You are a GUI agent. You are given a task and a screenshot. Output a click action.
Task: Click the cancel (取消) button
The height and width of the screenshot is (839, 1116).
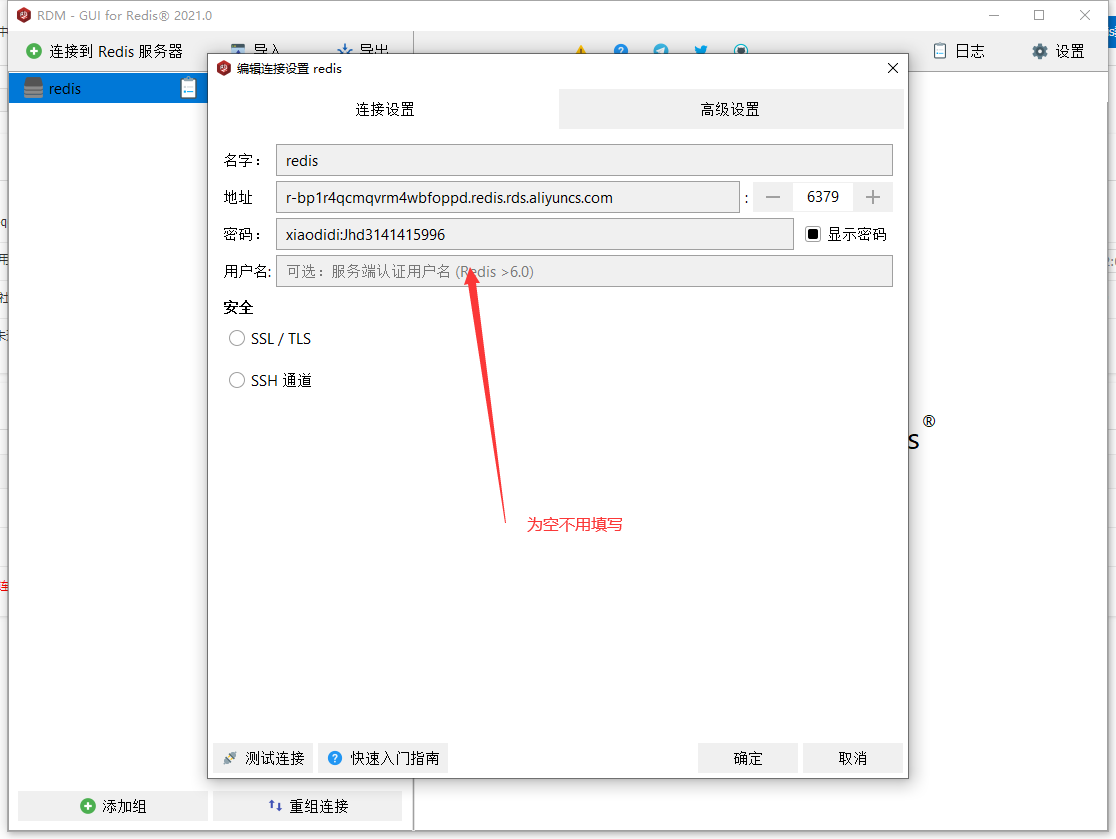853,758
